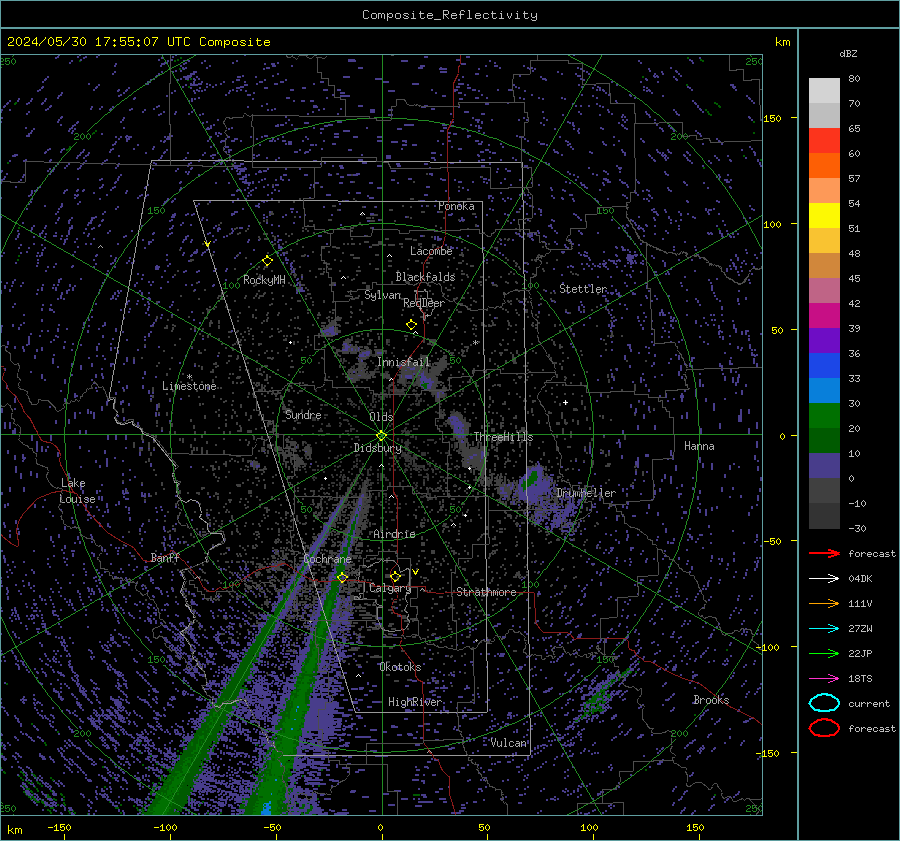Click the green storm cell west of Drumheller

(x=532, y=478)
